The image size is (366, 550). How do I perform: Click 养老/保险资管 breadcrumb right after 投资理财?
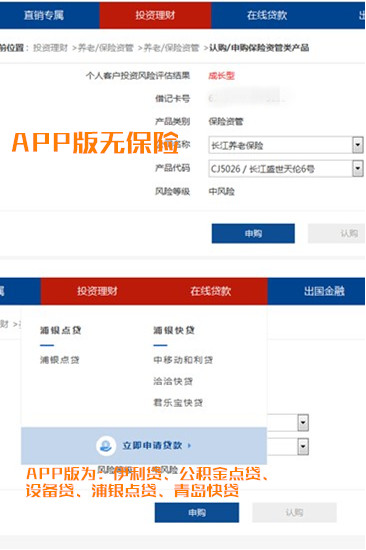[x=106, y=48]
